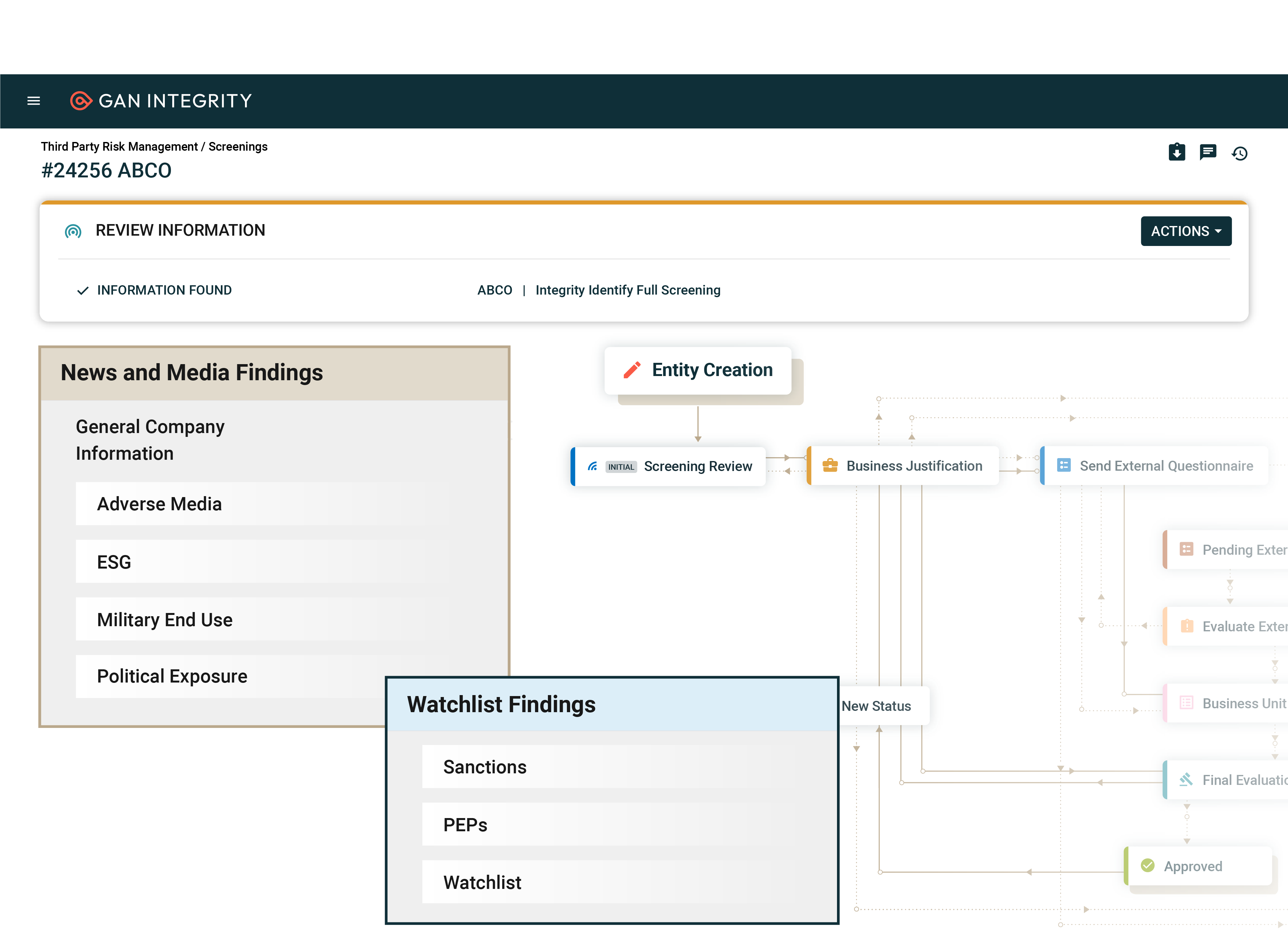
Task: Click the Send External Questionnaire card icon
Action: pos(1064,465)
